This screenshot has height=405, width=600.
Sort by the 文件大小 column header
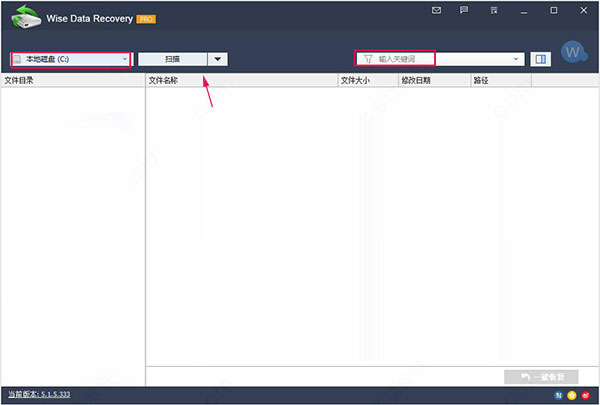368,80
